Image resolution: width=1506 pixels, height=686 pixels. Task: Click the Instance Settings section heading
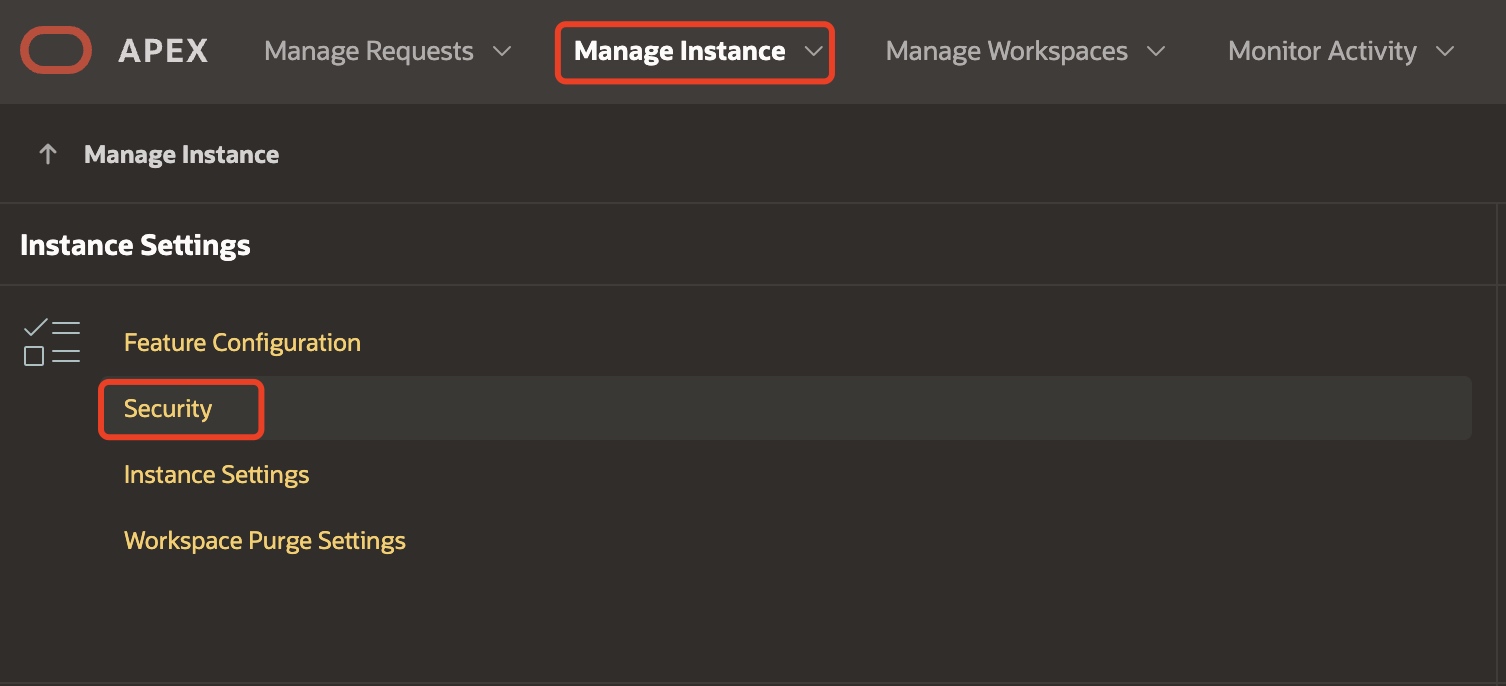tap(135, 245)
